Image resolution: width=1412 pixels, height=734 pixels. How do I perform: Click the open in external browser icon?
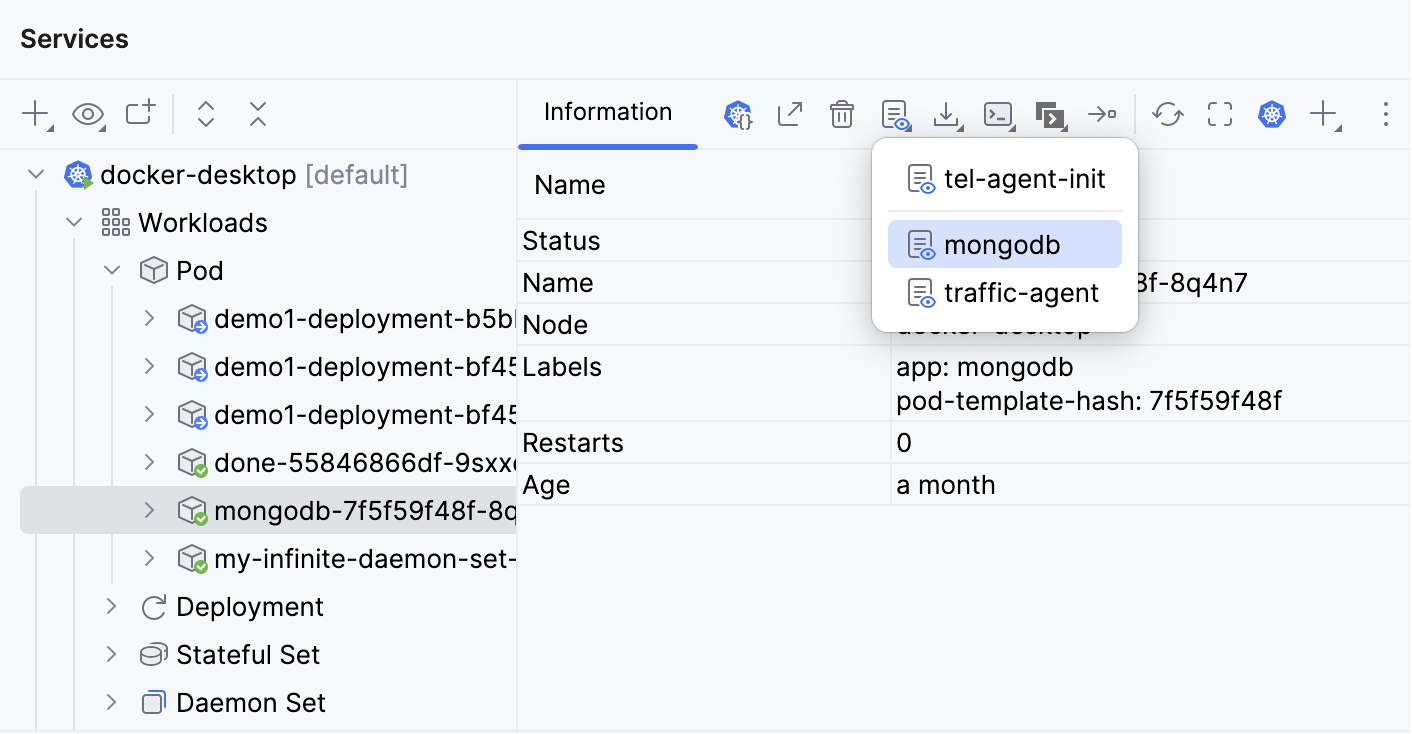pos(789,114)
